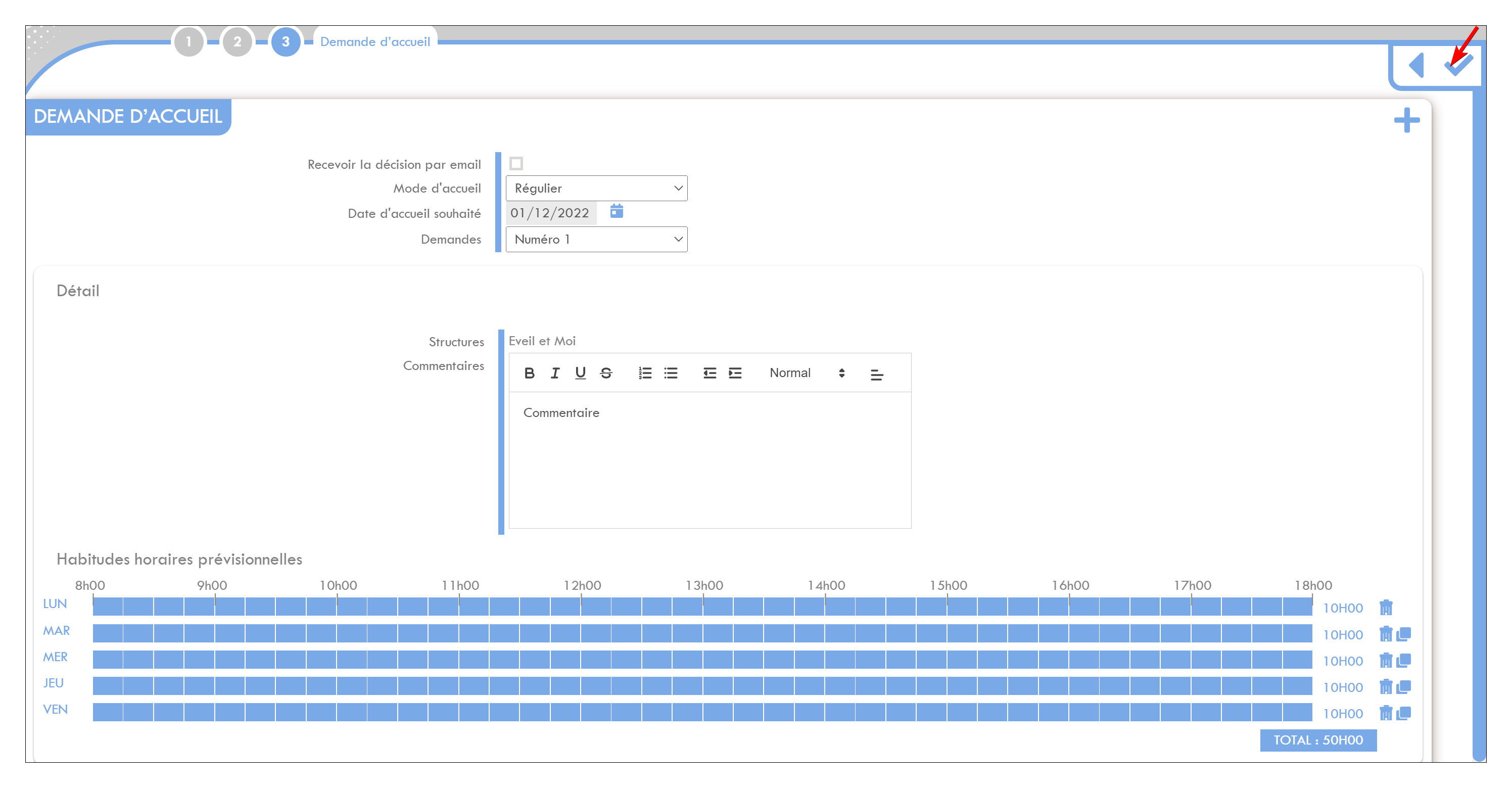
Task: Click the 'Demande d'accueil' step label
Action: (x=375, y=41)
